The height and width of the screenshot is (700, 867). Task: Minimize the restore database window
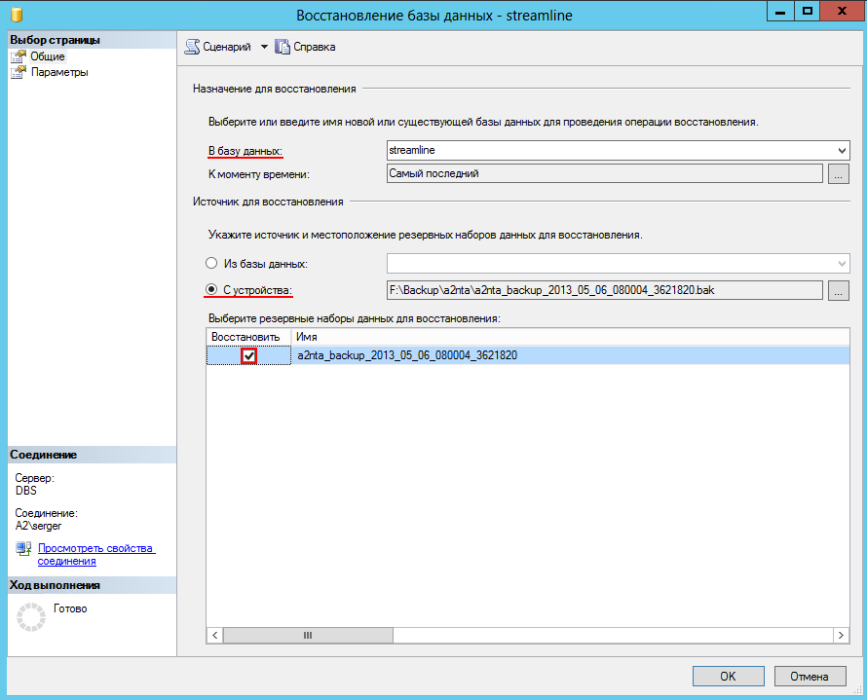pyautogui.click(x=780, y=11)
